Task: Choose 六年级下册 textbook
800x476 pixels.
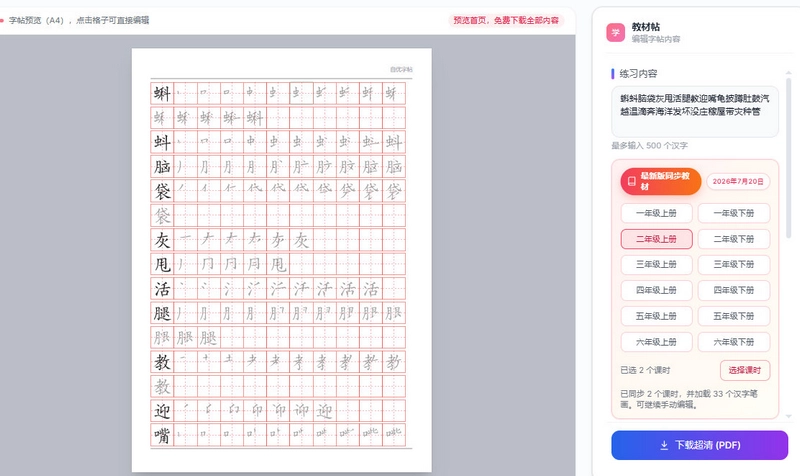Action: (734, 342)
